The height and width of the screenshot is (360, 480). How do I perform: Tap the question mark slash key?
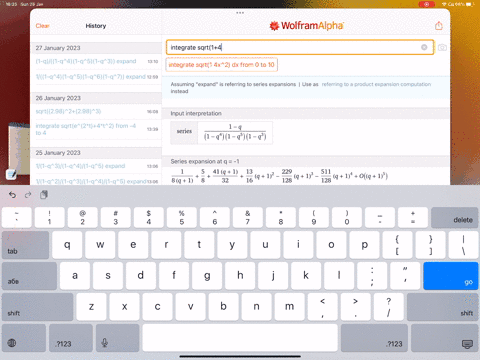pos(389,307)
